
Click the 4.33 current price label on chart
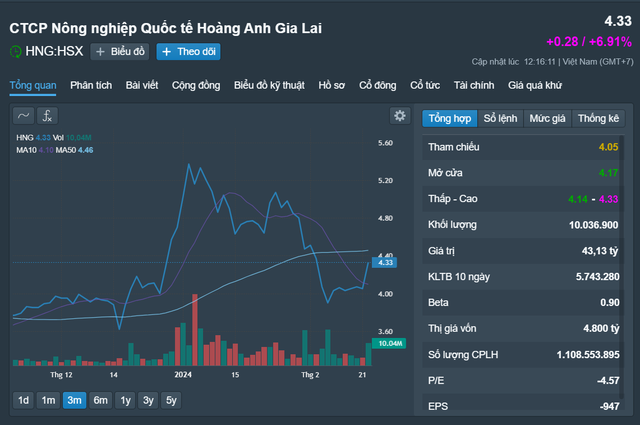click(384, 262)
